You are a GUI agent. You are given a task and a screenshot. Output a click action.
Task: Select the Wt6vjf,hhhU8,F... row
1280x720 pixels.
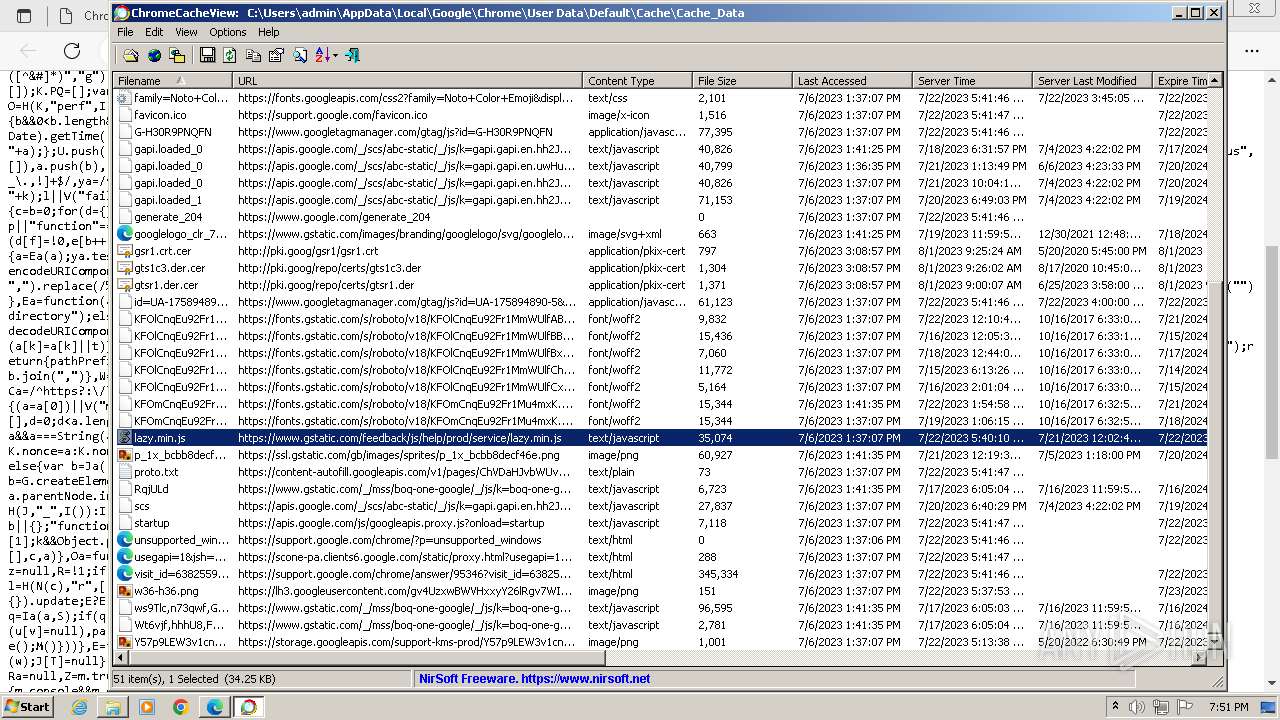coord(660,625)
